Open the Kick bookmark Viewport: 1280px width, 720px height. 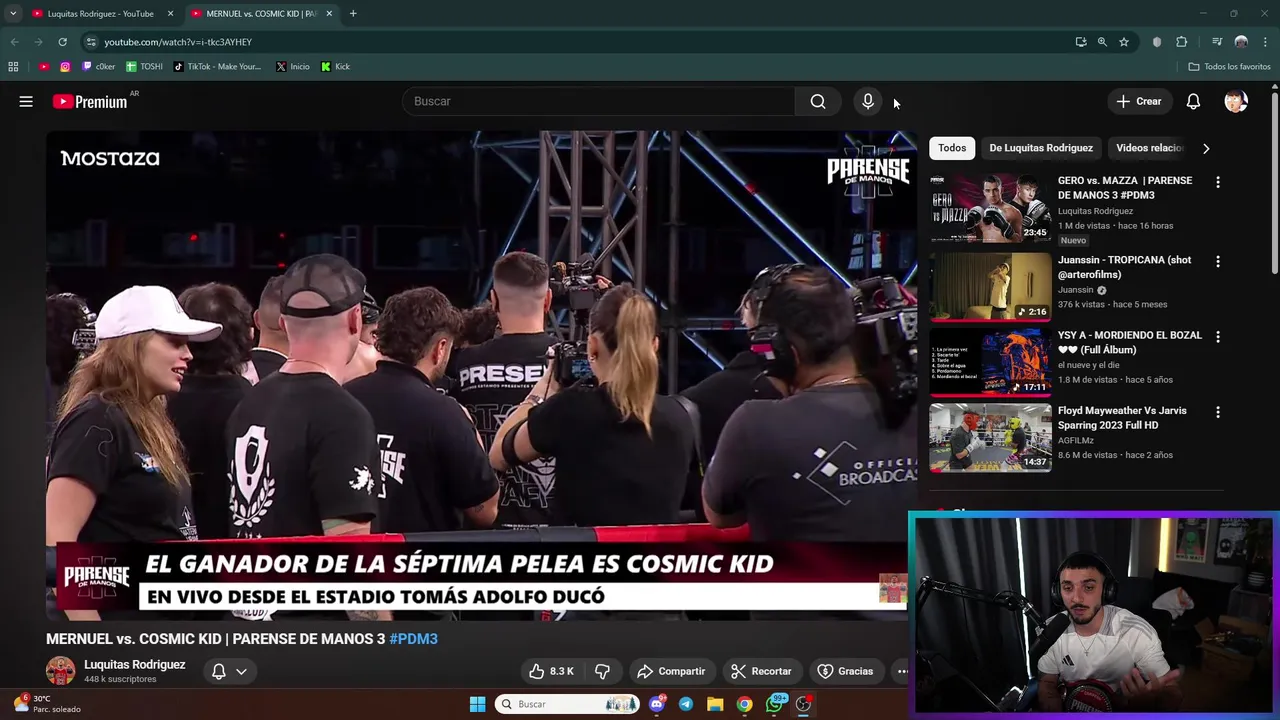click(x=335, y=67)
